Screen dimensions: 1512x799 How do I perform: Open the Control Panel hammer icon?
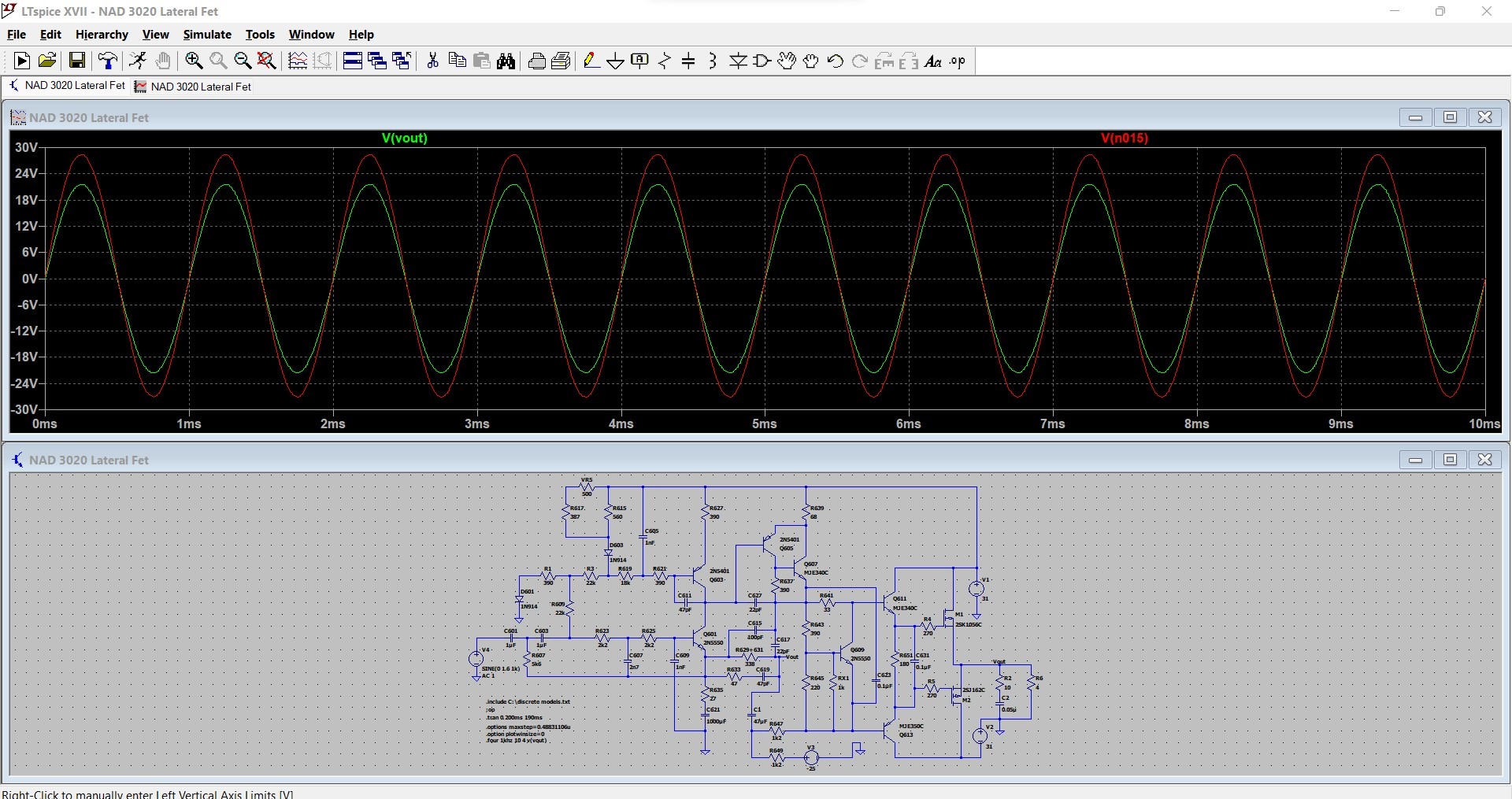pos(108,61)
